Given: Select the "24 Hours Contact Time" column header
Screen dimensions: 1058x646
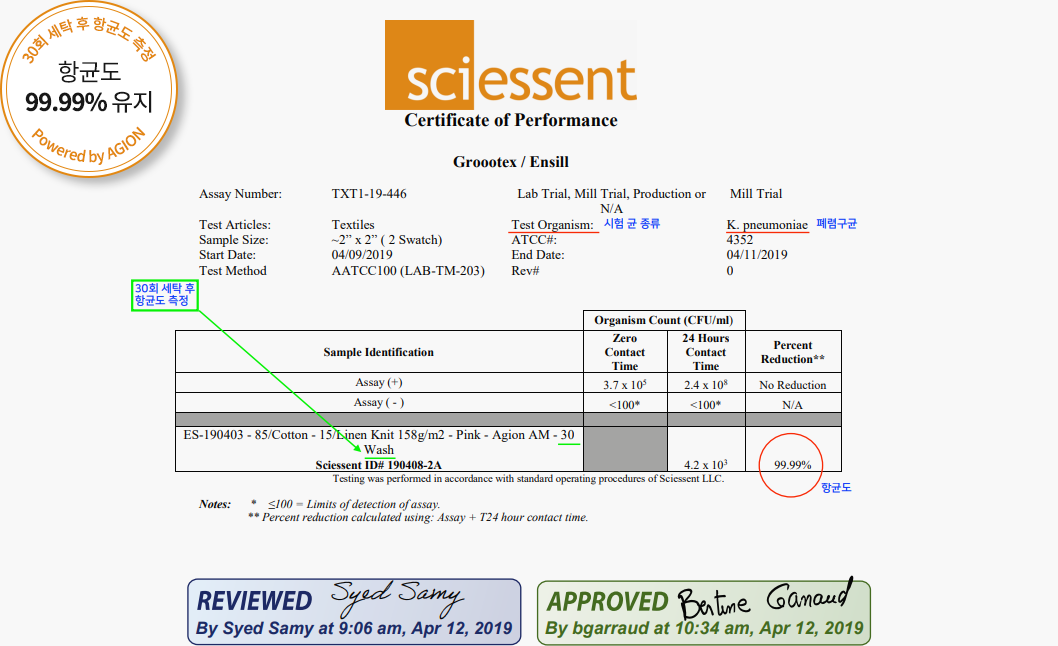Looking at the screenshot, I should [x=706, y=352].
